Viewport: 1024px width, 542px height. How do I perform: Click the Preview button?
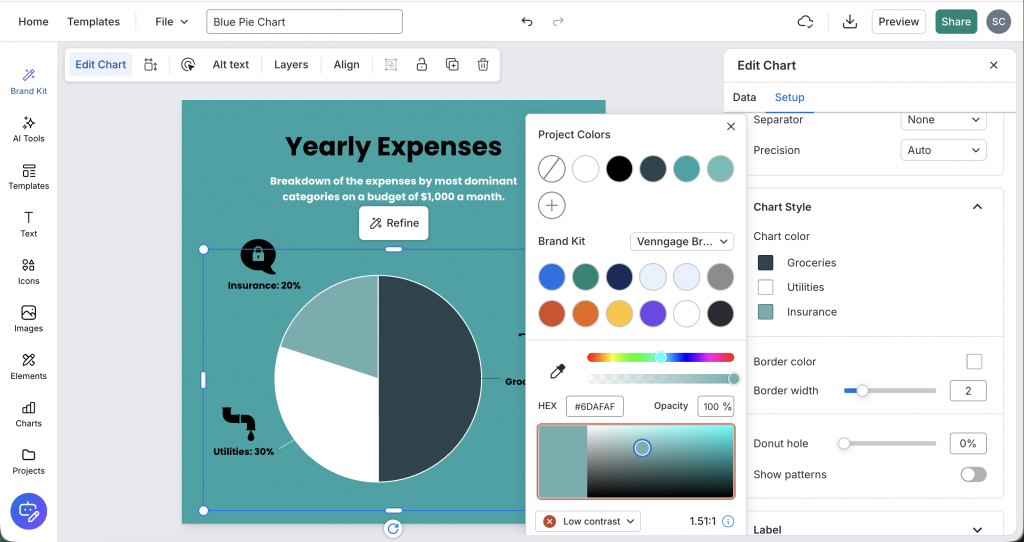coord(899,22)
